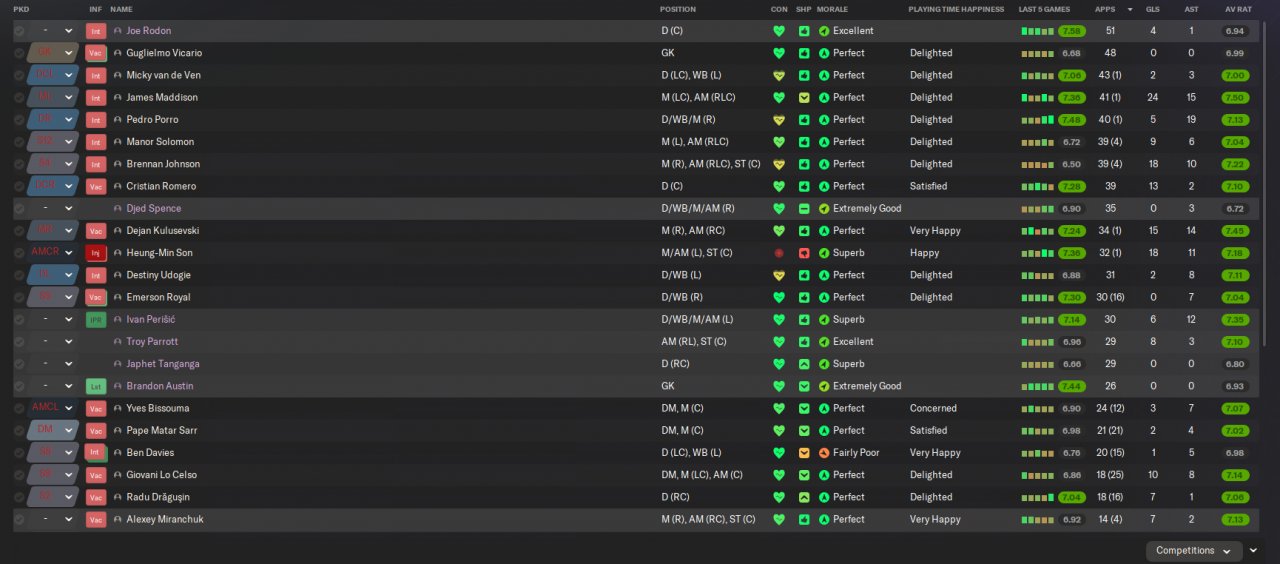
Task: Sort by POSITION column header
Action: pyautogui.click(x=678, y=9)
